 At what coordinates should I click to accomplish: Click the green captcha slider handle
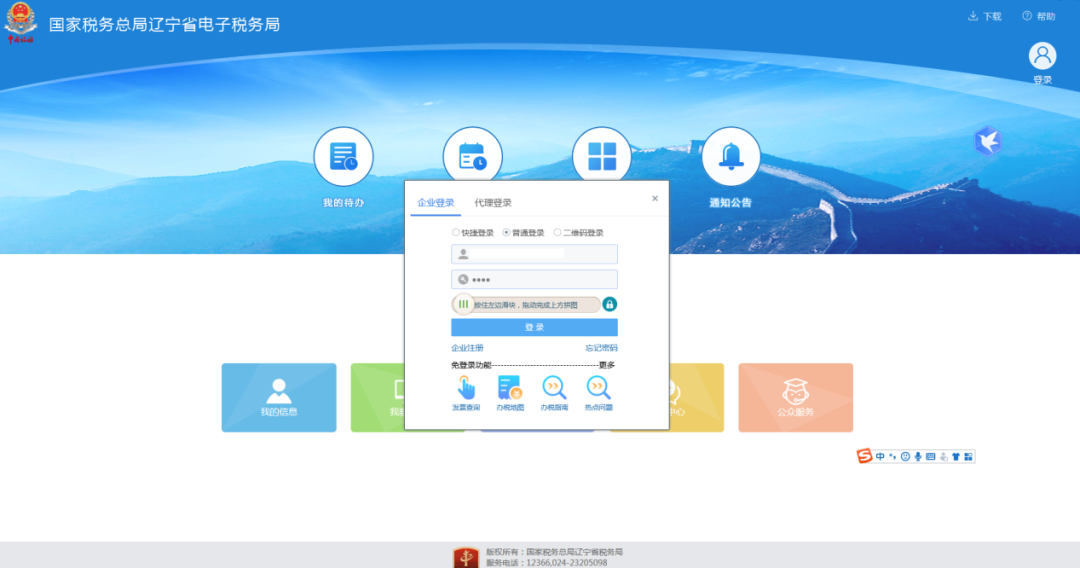pos(463,304)
